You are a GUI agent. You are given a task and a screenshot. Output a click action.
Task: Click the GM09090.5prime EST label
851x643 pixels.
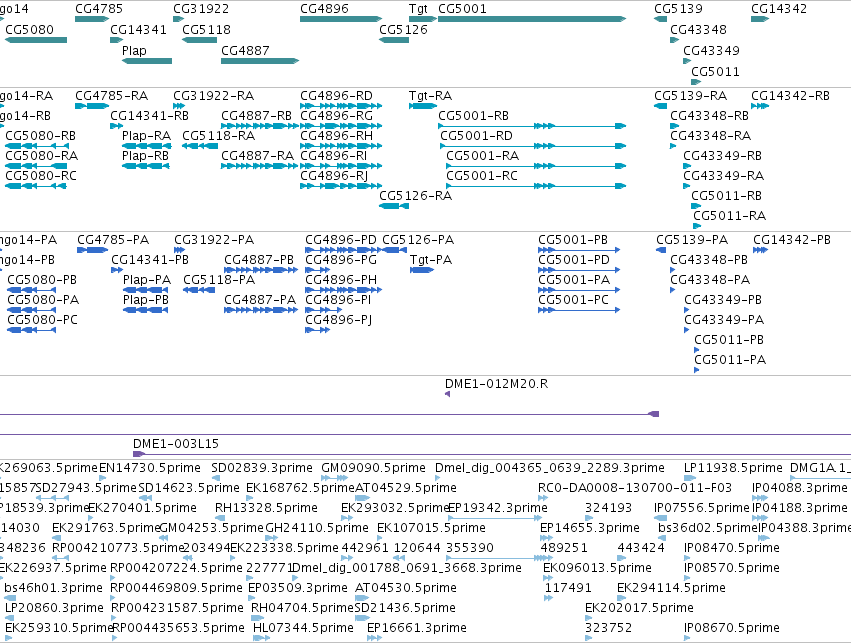373,468
